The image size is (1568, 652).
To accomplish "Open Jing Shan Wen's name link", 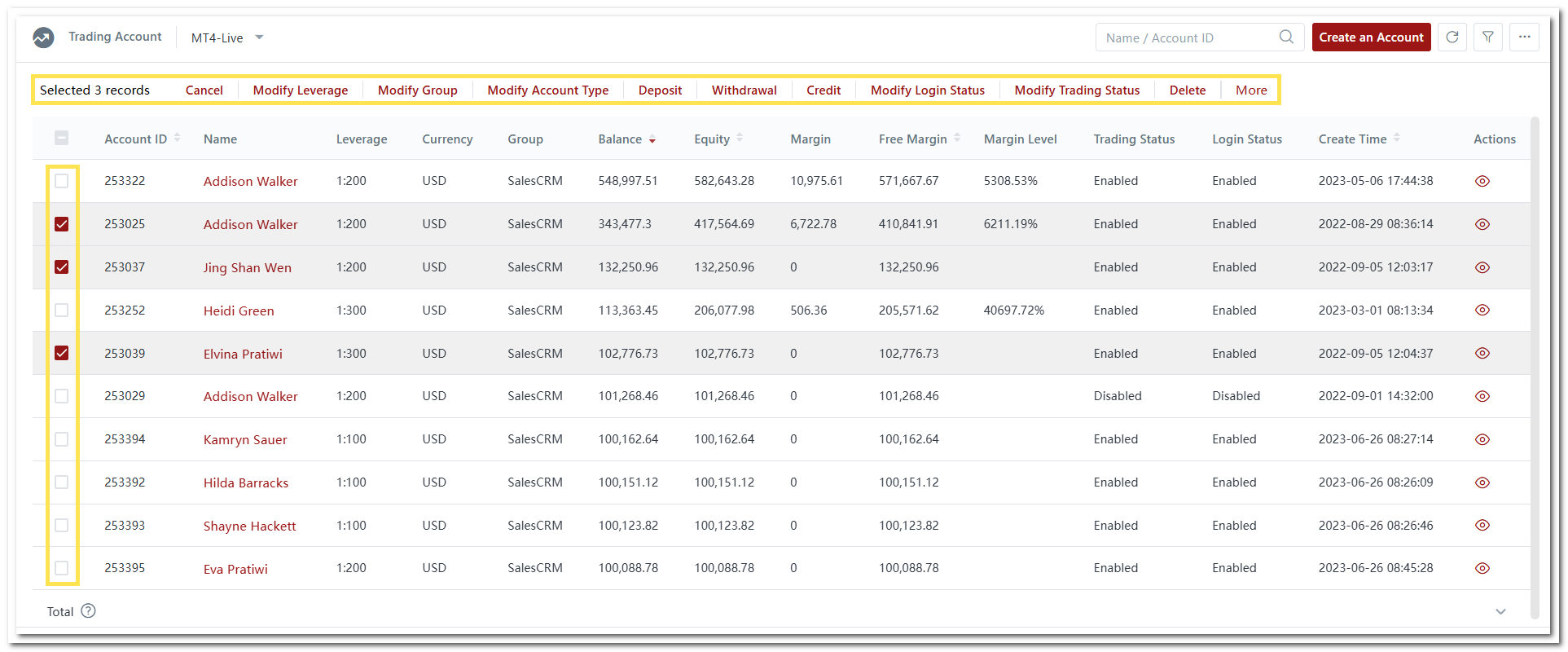I will click(247, 267).
